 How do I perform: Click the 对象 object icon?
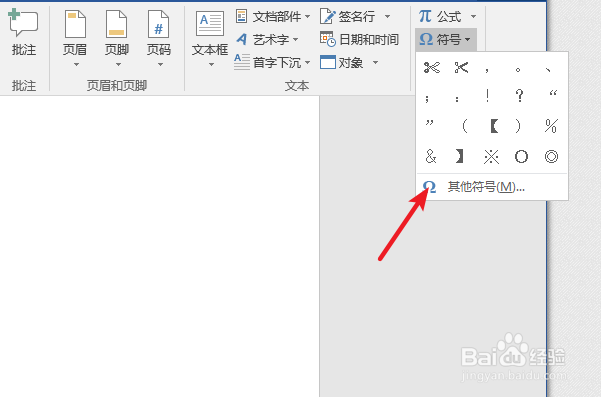(328, 62)
